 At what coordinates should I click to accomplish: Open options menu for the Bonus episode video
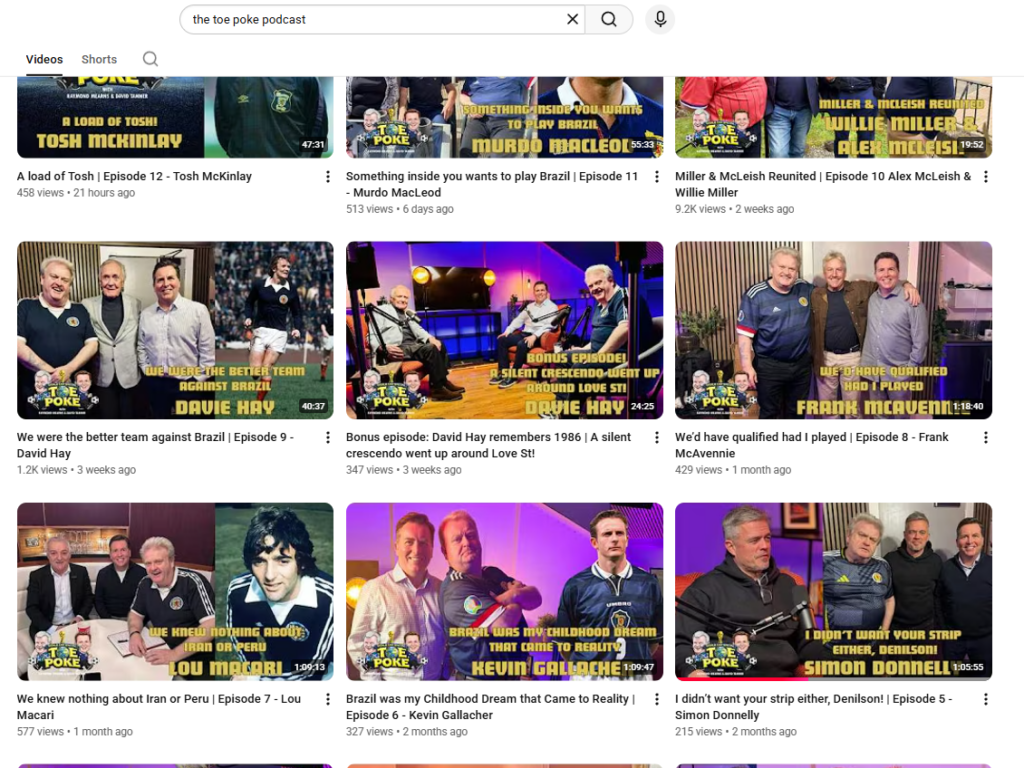(x=657, y=438)
